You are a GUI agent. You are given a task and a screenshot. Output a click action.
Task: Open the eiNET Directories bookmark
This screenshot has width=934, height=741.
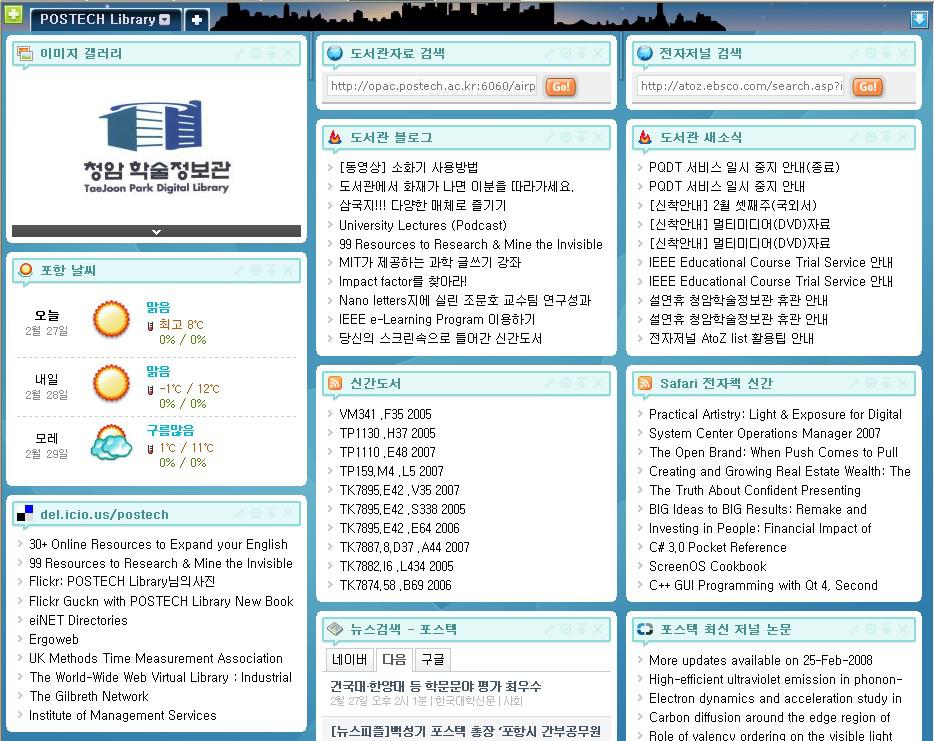tap(78, 620)
